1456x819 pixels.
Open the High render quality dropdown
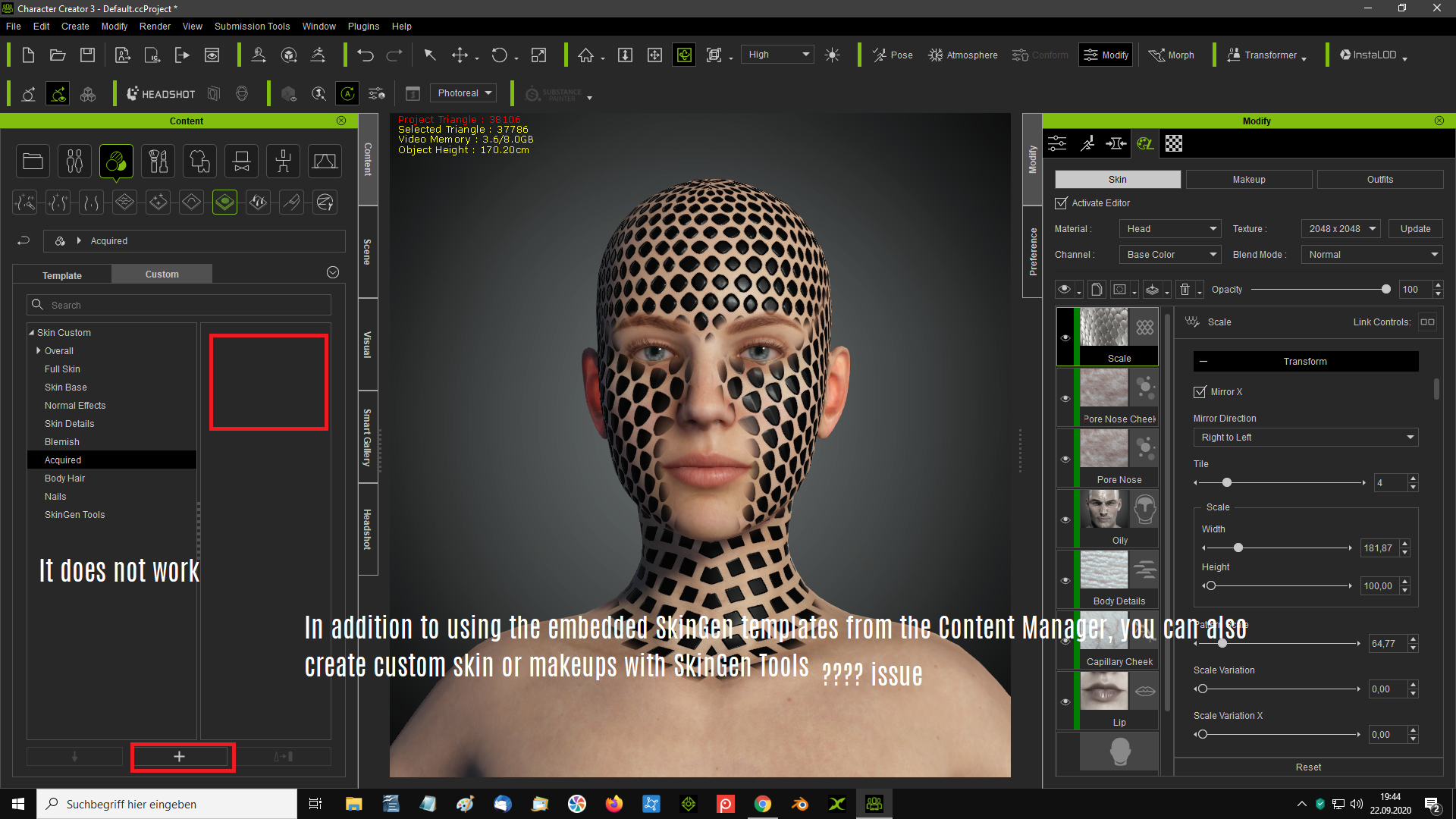(777, 55)
